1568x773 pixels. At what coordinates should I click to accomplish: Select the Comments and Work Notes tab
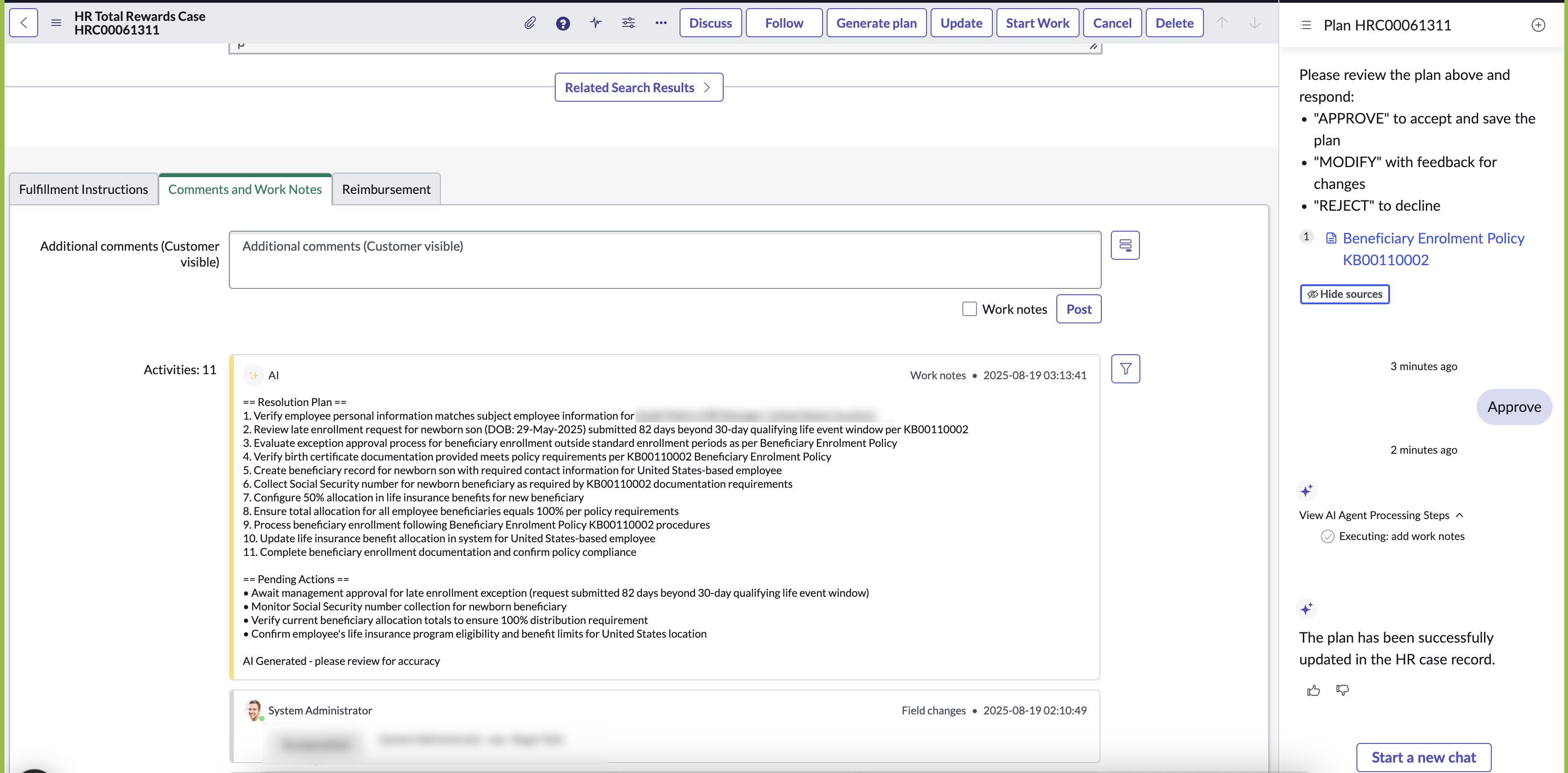(245, 189)
